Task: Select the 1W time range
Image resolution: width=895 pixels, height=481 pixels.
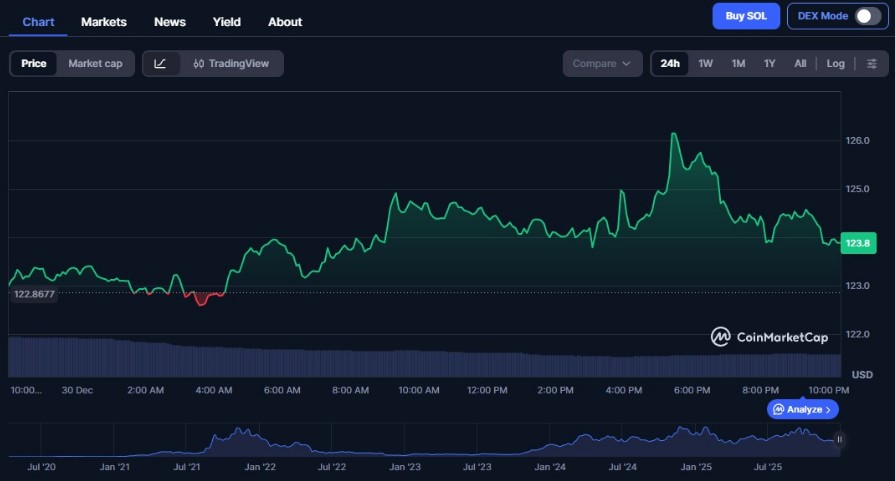Action: click(705, 64)
